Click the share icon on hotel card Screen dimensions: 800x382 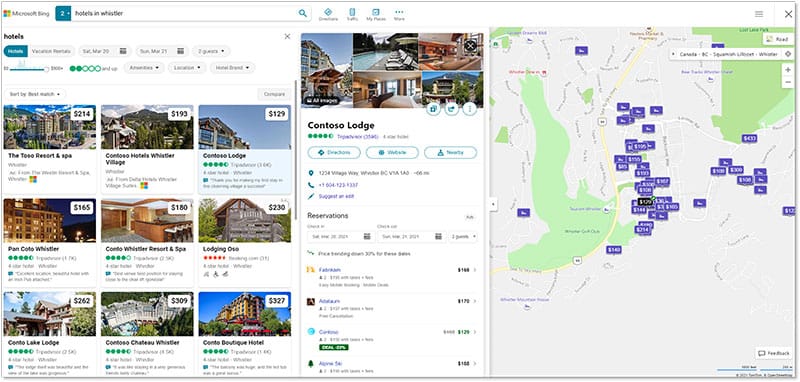coord(452,109)
